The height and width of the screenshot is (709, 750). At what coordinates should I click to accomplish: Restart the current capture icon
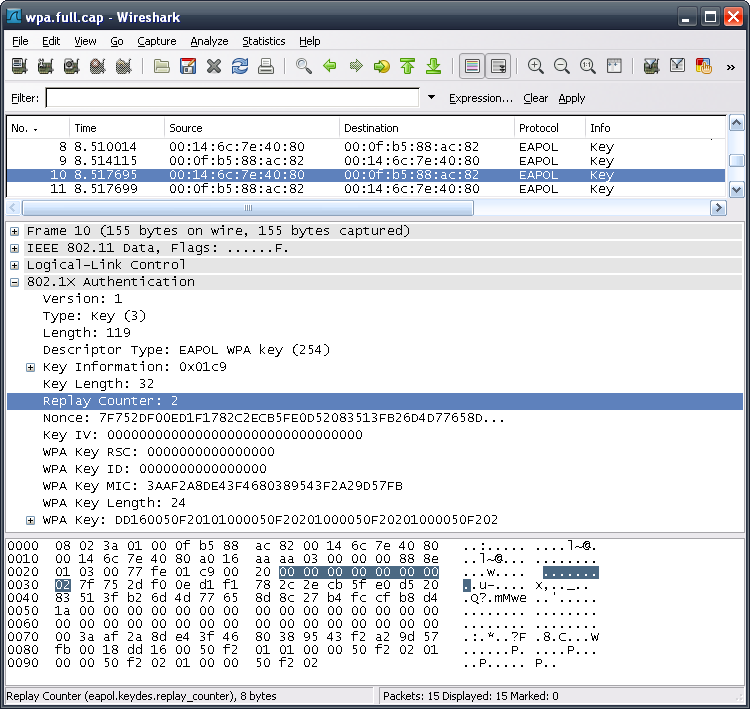[123, 66]
